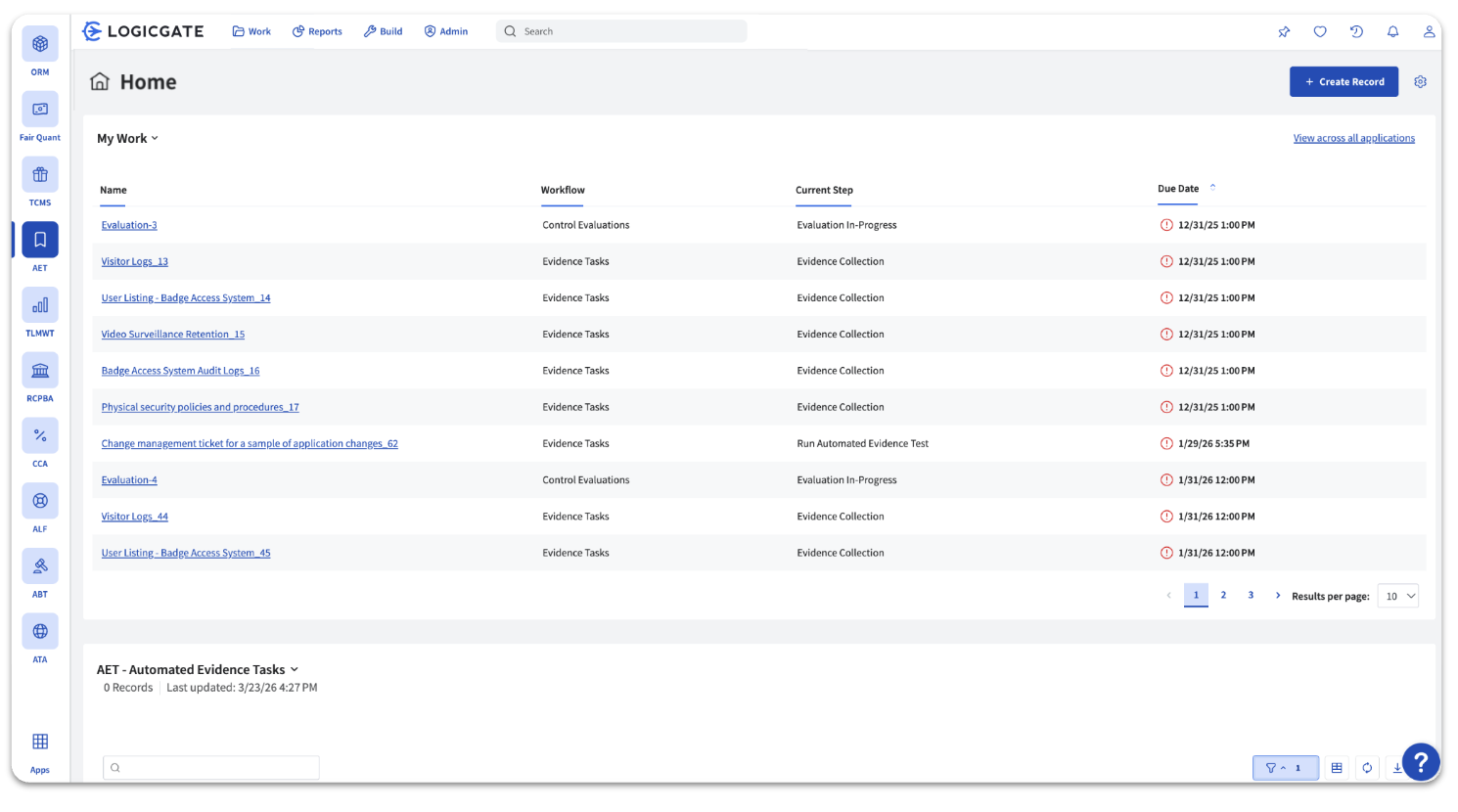This screenshot has width=1458, height=812.
Task: Open the TLMWT bar chart icon
Action: (40, 306)
